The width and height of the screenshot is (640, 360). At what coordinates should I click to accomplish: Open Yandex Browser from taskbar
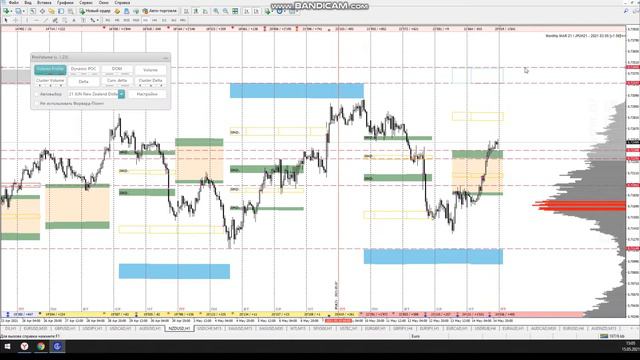click(24, 347)
